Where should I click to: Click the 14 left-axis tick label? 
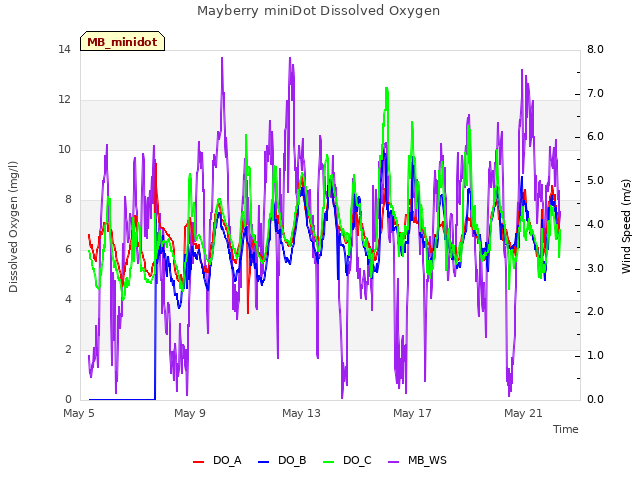coord(64,49)
